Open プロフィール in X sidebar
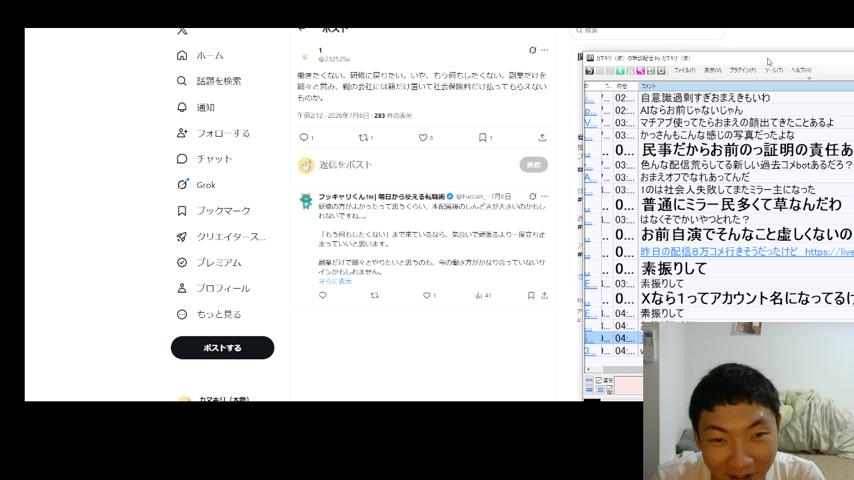This screenshot has height=480, width=854. [x=214, y=288]
